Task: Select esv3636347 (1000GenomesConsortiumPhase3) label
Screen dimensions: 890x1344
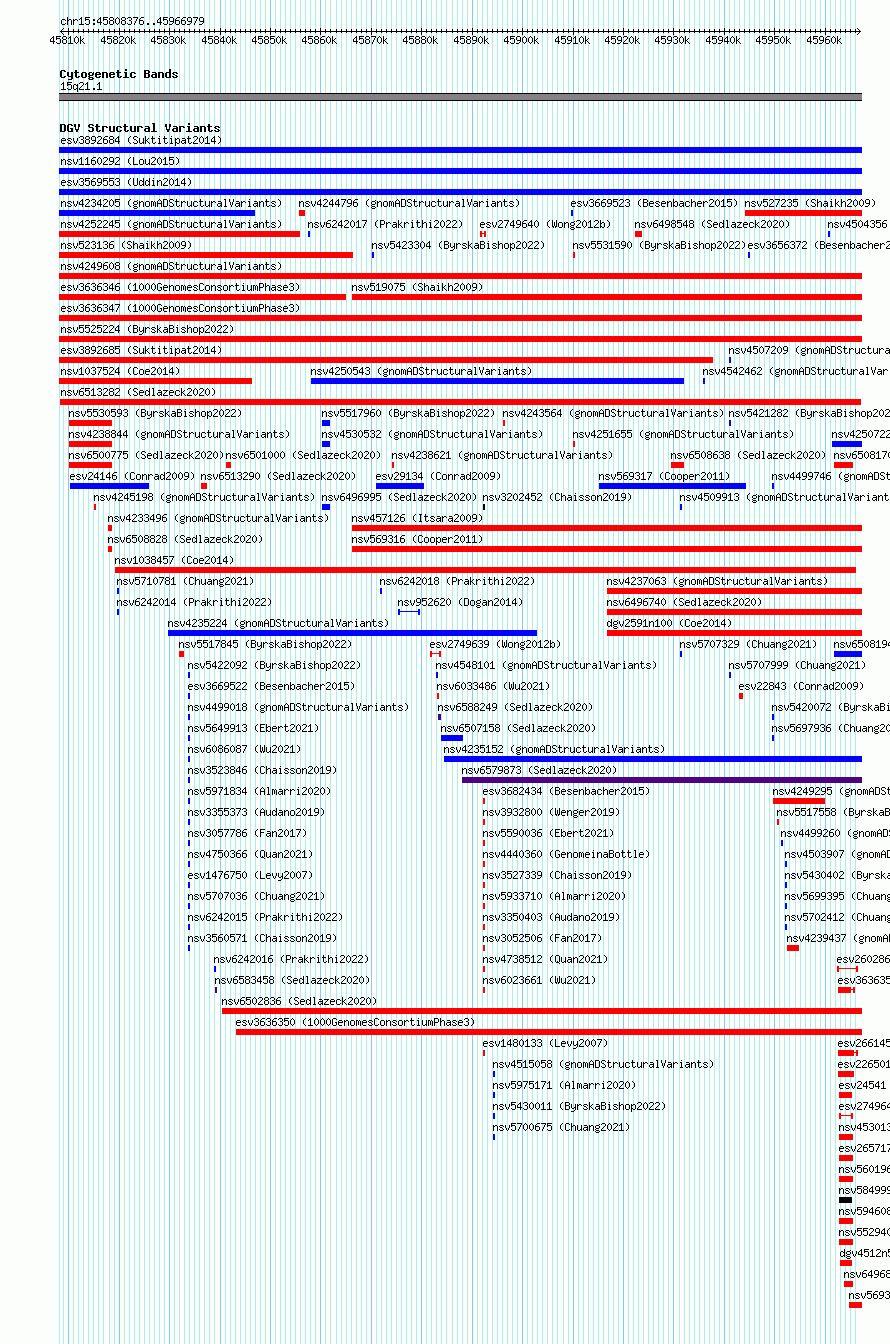Action: click(180, 308)
